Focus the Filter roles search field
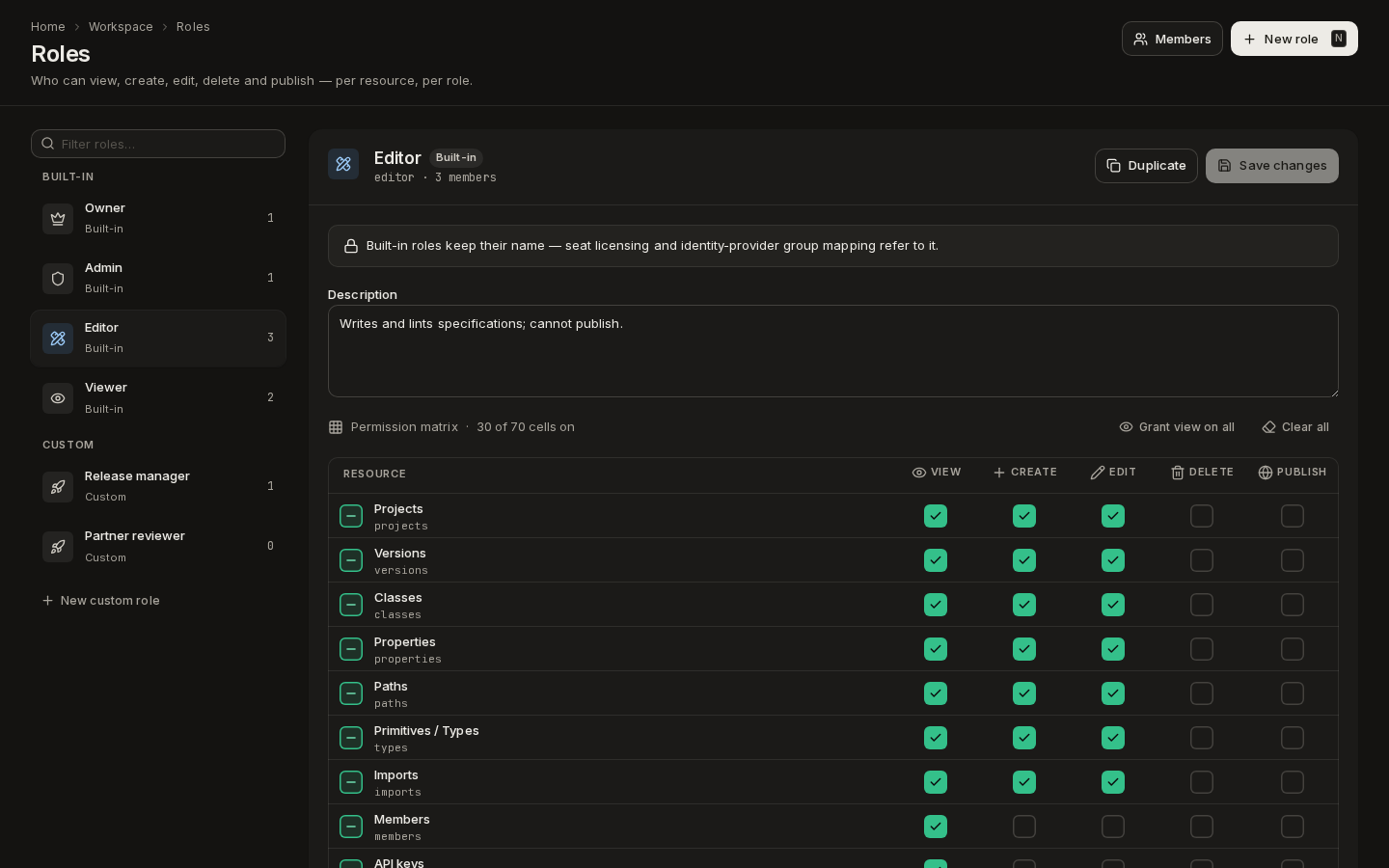1389x868 pixels. [x=158, y=144]
